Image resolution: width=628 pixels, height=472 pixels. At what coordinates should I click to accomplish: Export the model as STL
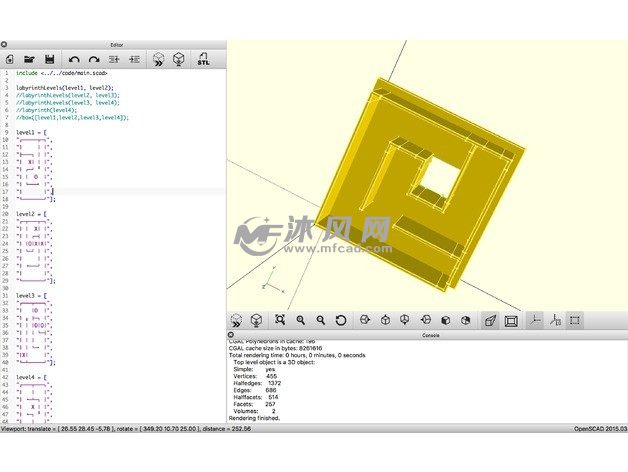tap(204, 59)
